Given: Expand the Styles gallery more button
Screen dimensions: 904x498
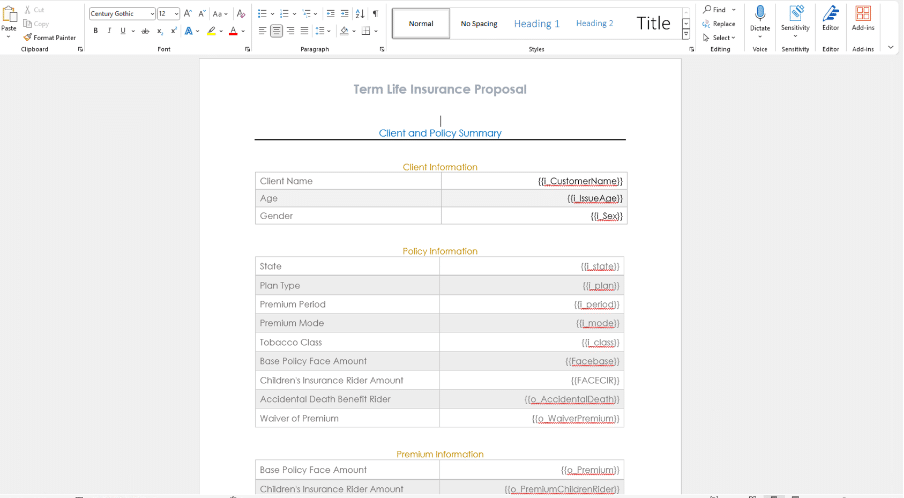Looking at the screenshot, I should click(686, 34).
